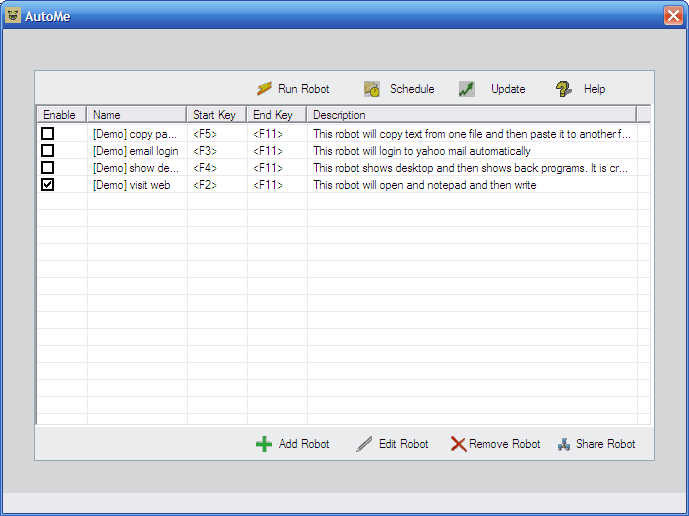Click the Schedule clock icon

point(372,89)
